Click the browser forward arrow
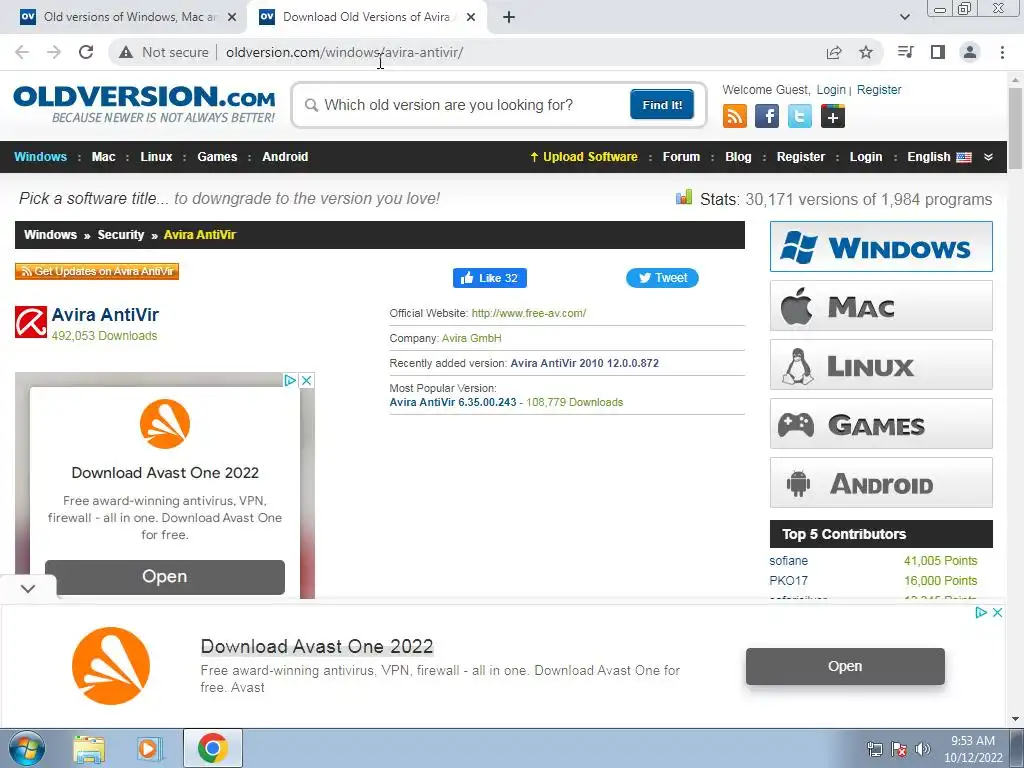This screenshot has height=768, width=1024. 54,52
